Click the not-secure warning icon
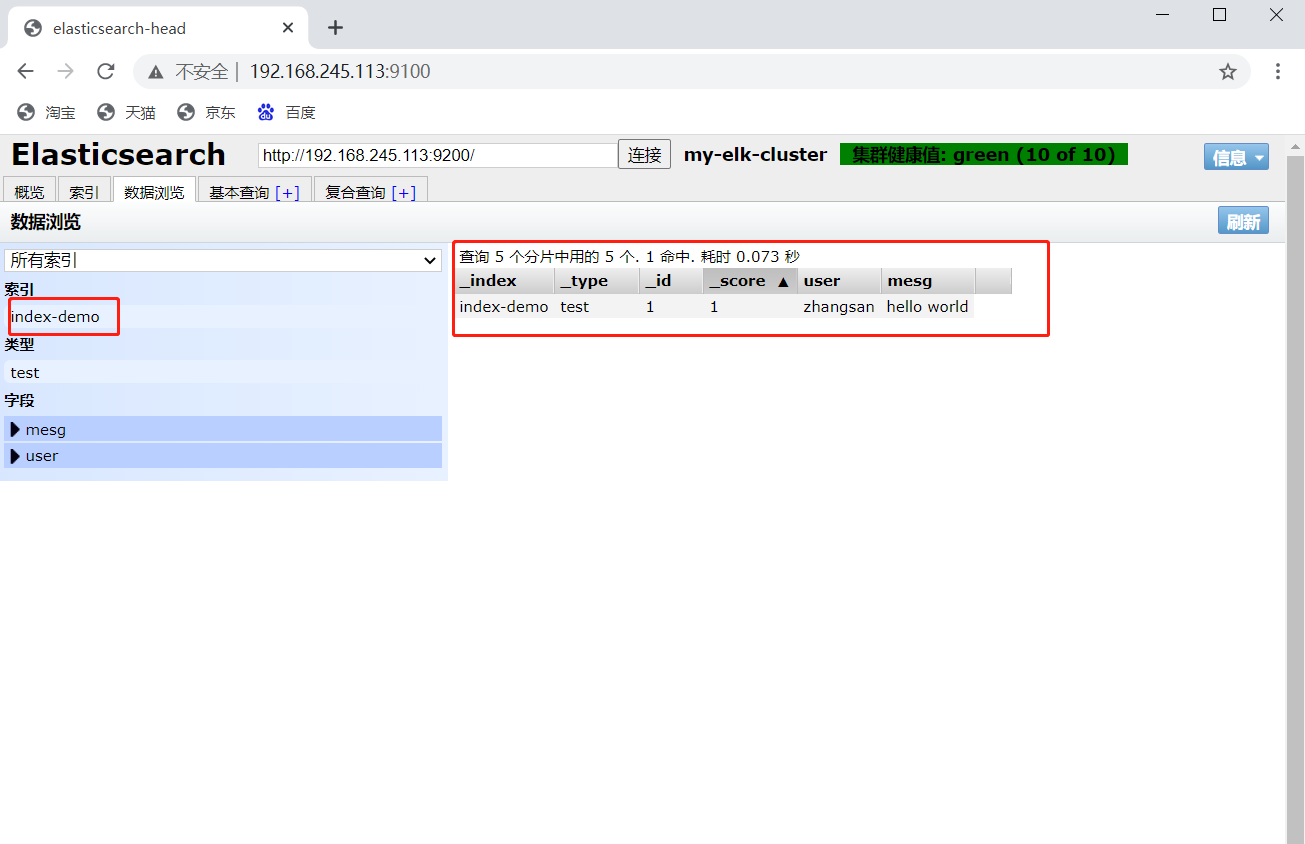1305x844 pixels. [x=156, y=72]
